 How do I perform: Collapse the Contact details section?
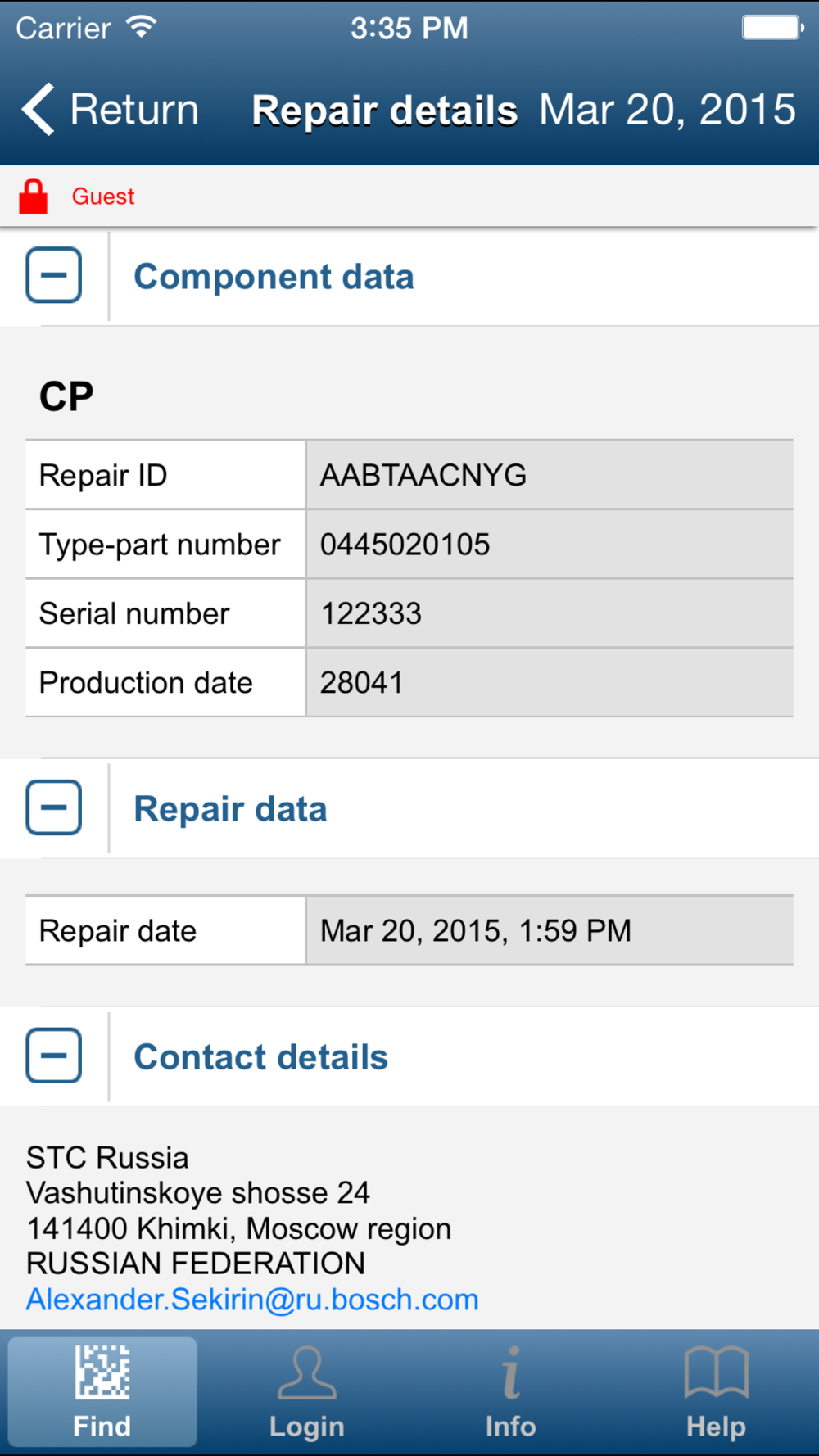click(54, 1056)
